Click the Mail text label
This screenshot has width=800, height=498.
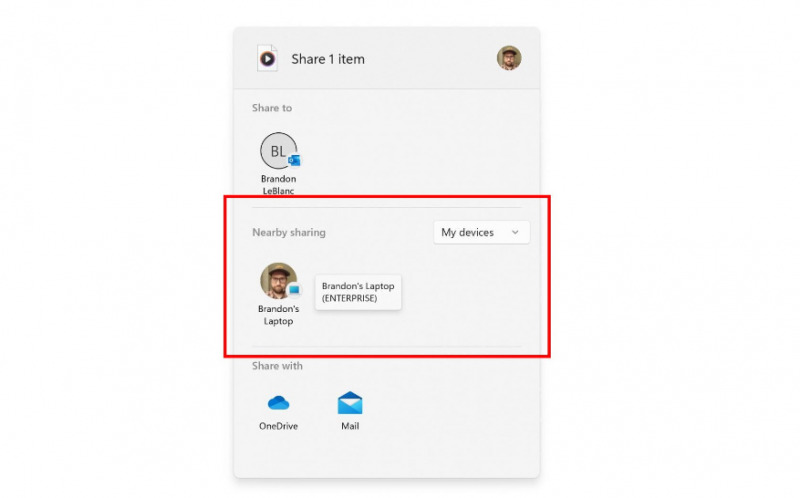(350, 426)
